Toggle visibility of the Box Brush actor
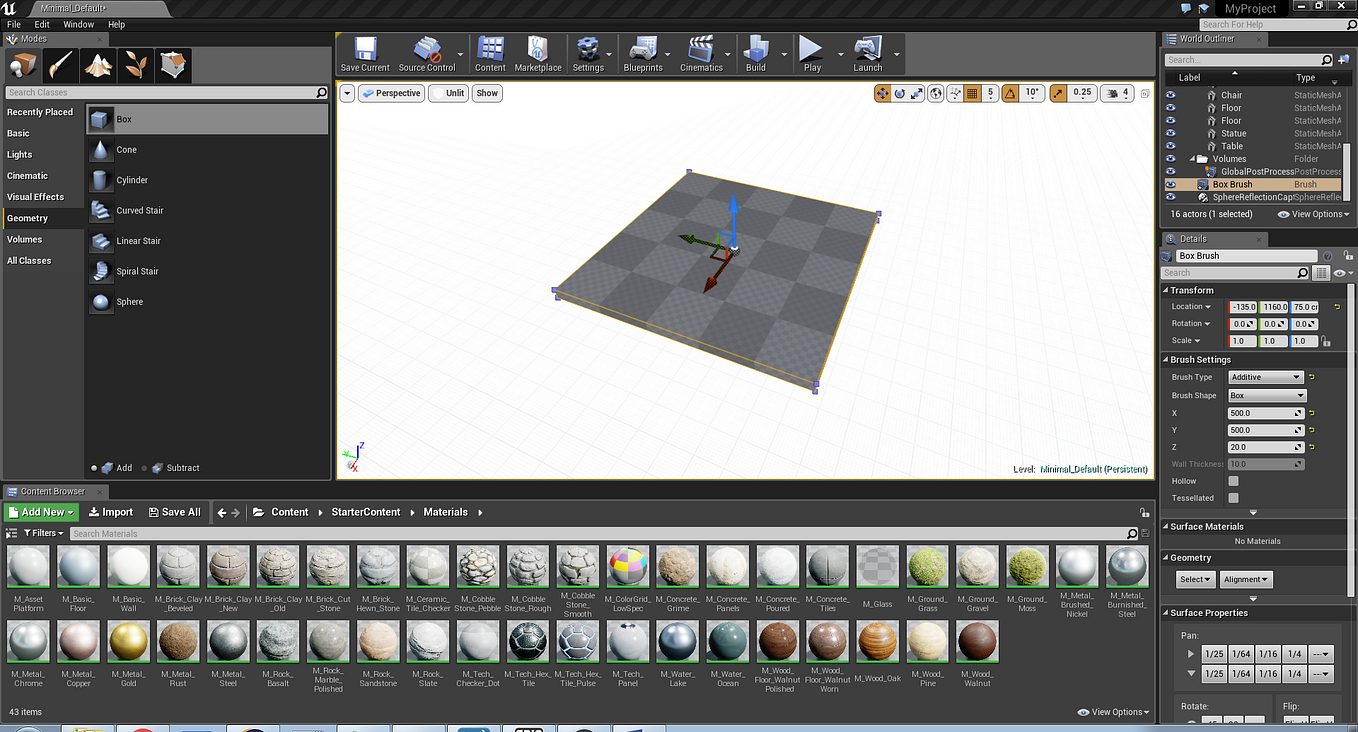 coord(1169,184)
